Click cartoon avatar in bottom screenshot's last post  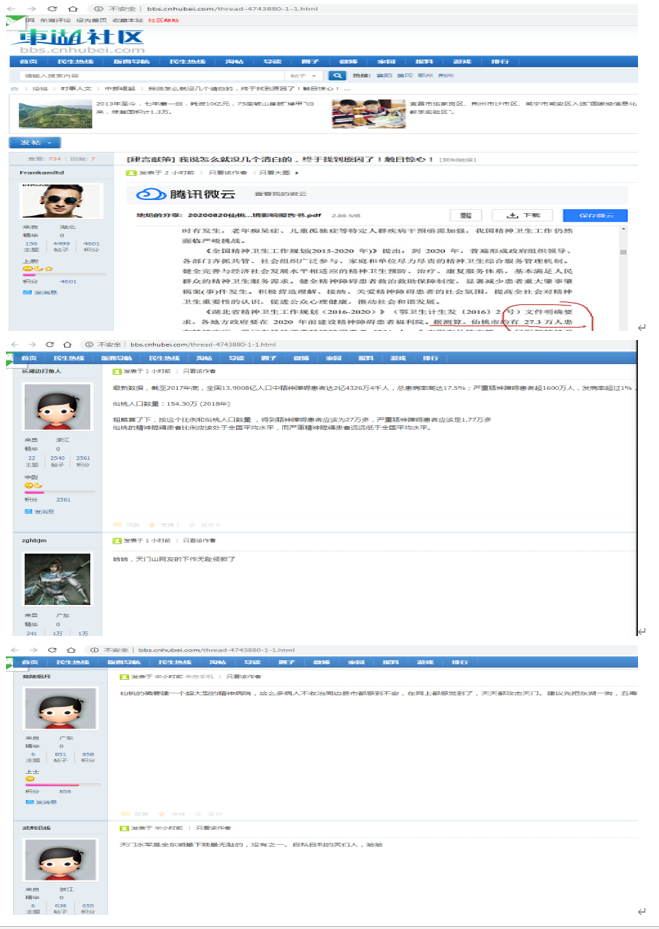click(60, 860)
